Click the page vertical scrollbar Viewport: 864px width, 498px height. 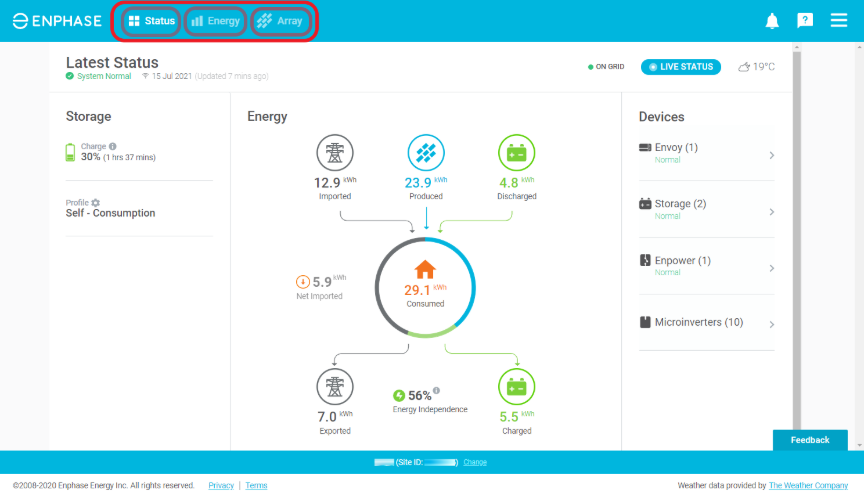coord(797,240)
